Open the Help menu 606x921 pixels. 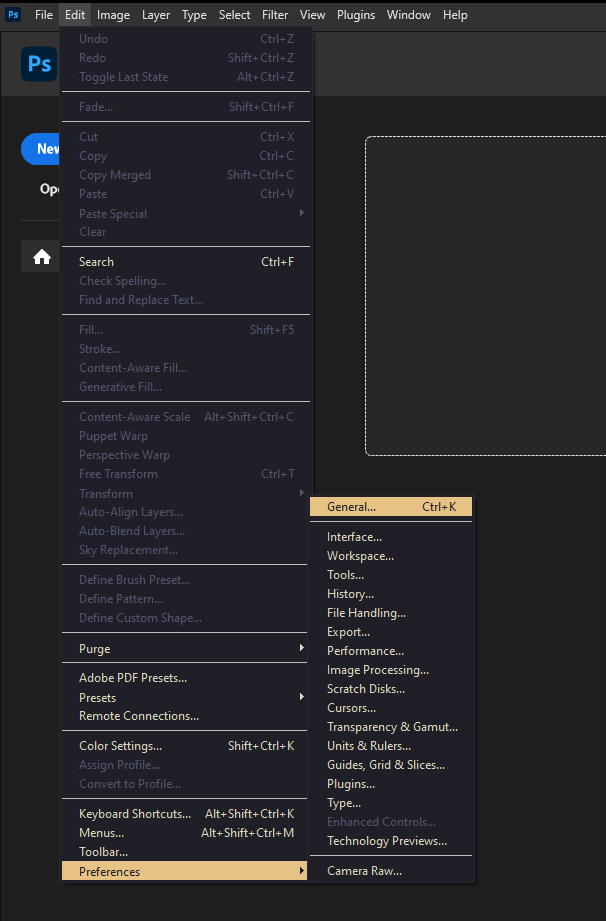[x=455, y=15]
